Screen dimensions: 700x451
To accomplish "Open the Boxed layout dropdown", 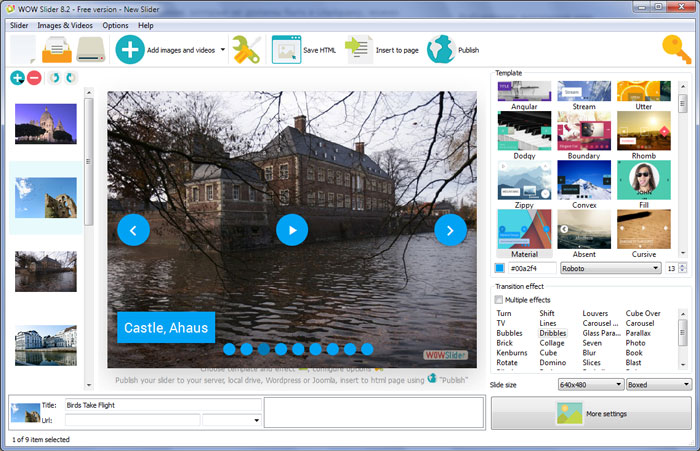I will [658, 384].
